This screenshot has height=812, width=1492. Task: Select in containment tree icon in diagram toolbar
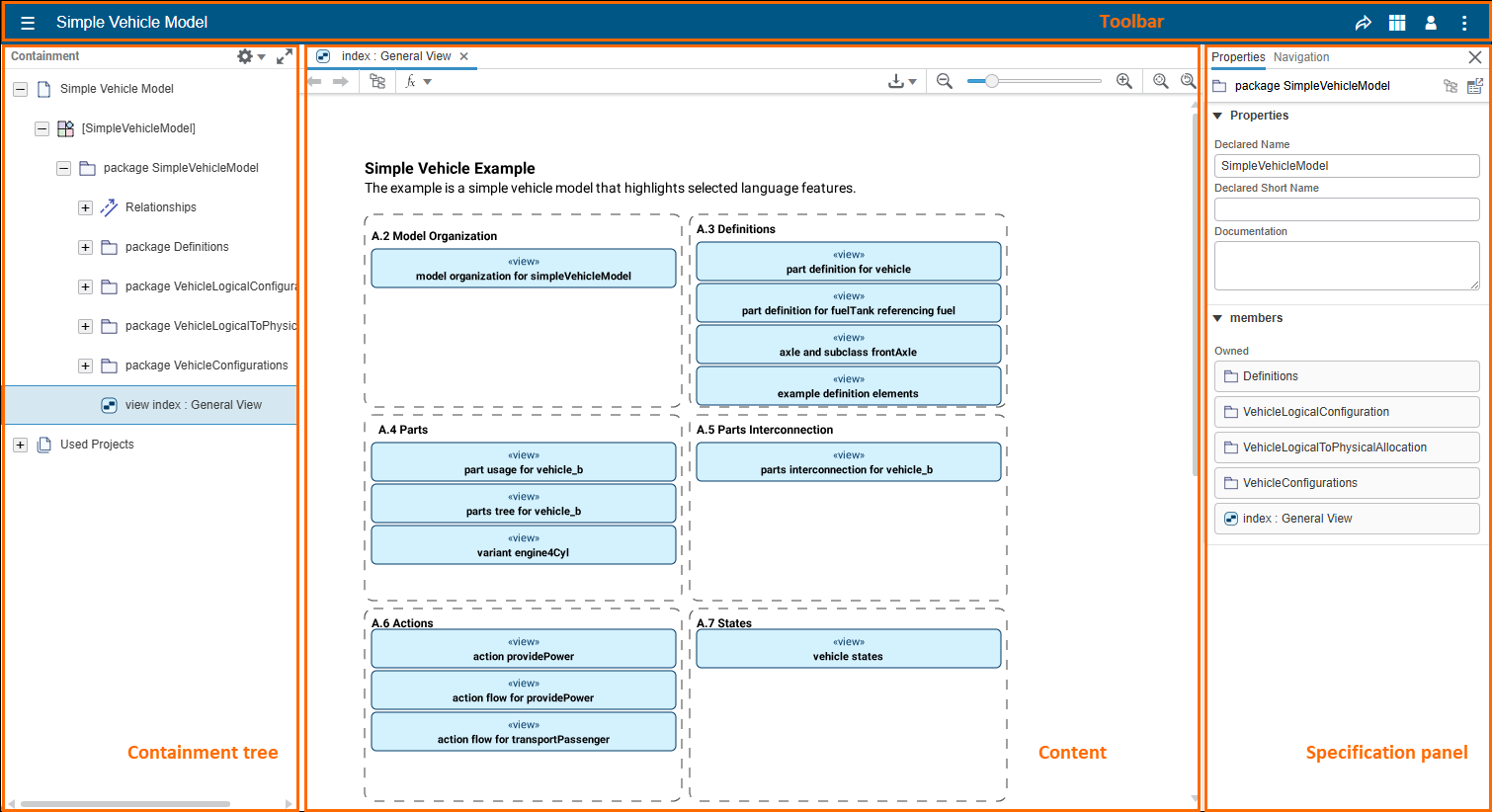[377, 81]
